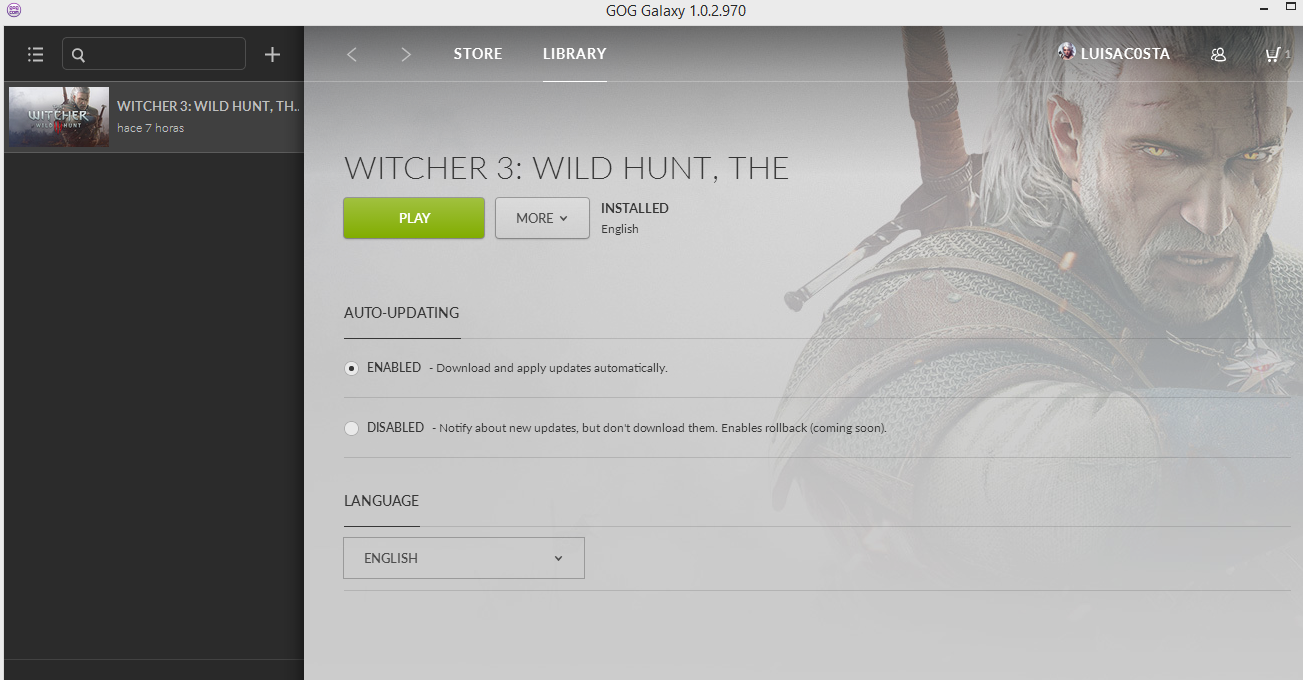Image resolution: width=1303 pixels, height=680 pixels.
Task: Switch to the STORE tab
Action: click(x=478, y=54)
